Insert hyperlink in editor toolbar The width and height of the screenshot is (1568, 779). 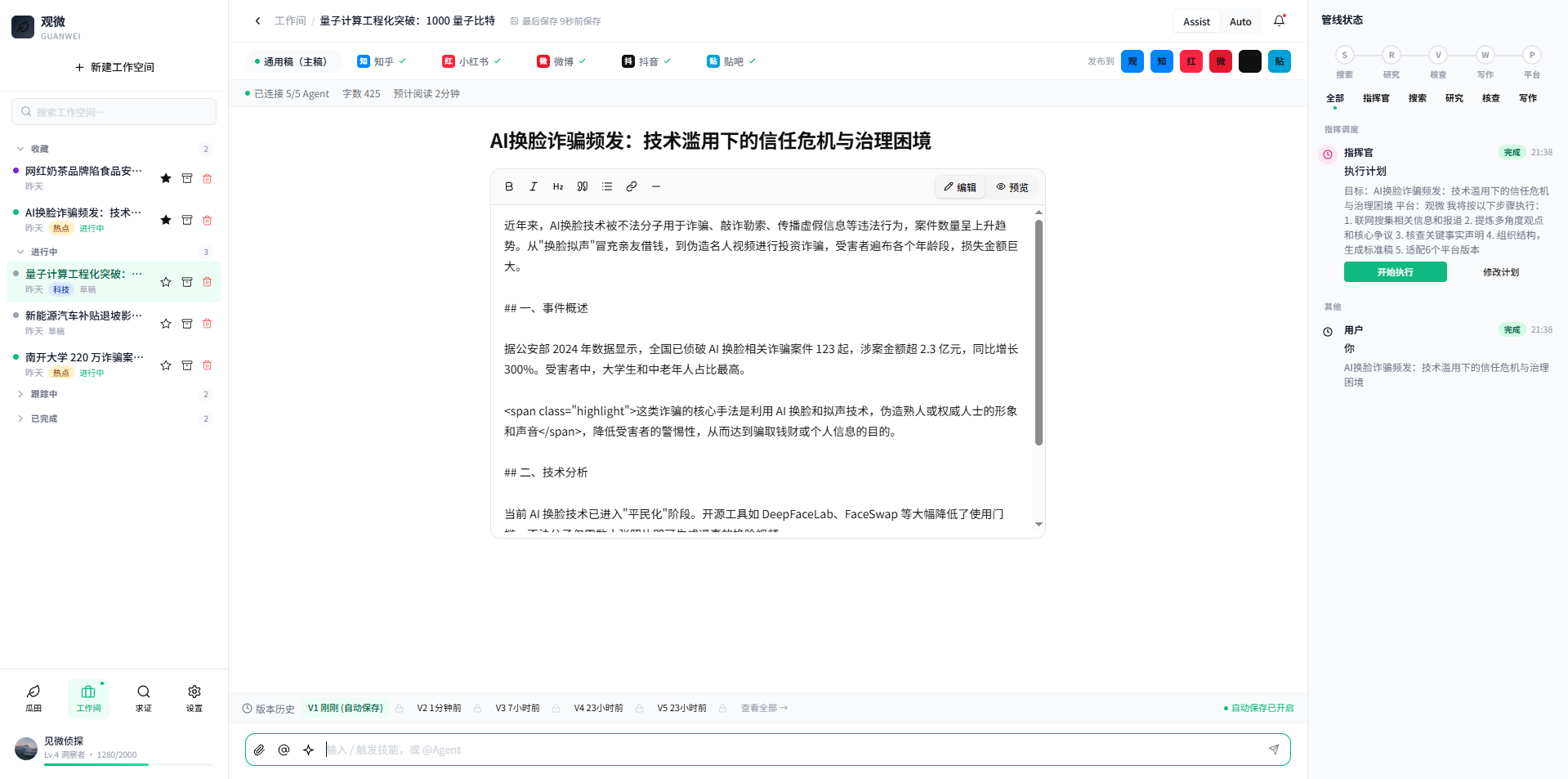pos(632,186)
